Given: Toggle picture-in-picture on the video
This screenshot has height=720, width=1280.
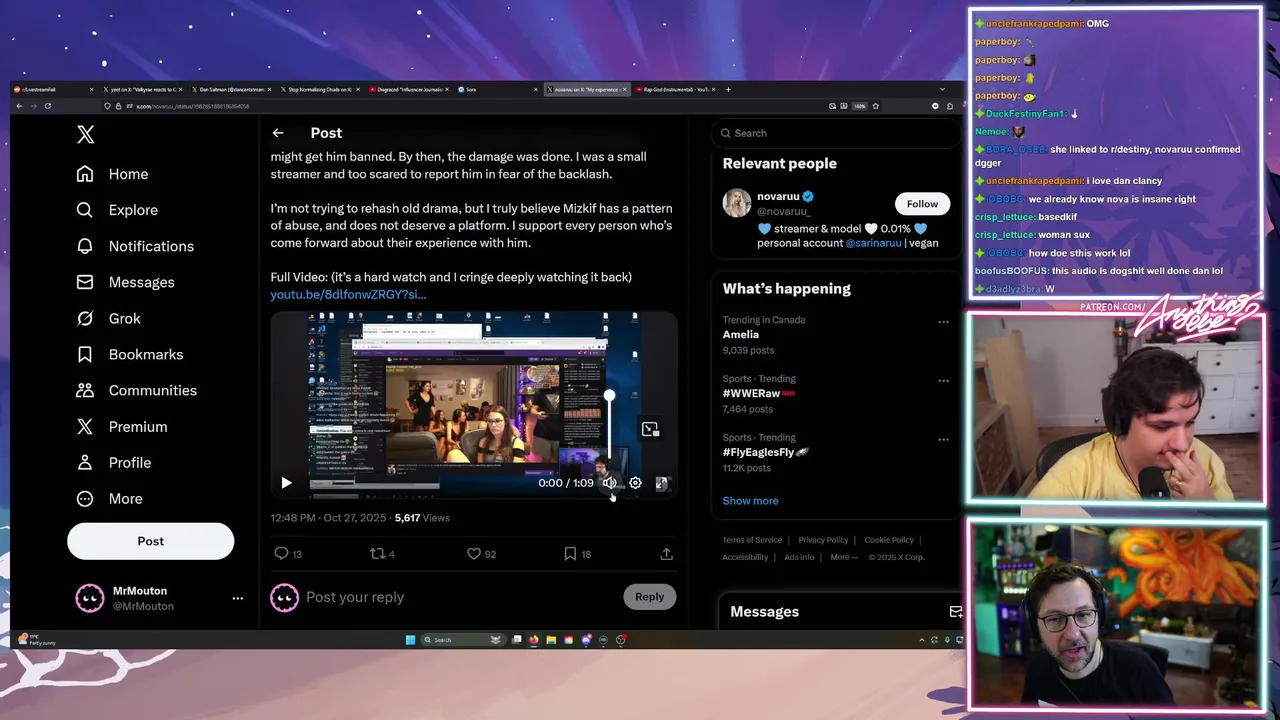Looking at the screenshot, I should (x=650, y=429).
